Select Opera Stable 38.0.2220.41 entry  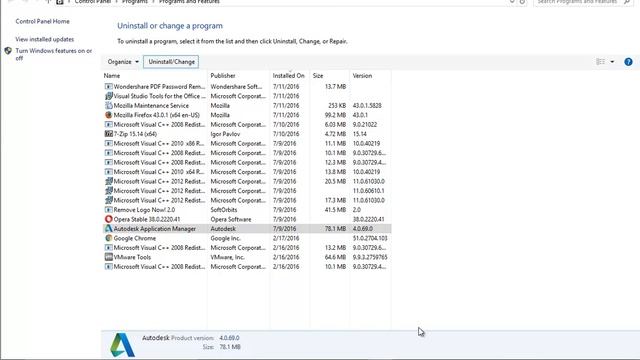[x=147, y=219]
